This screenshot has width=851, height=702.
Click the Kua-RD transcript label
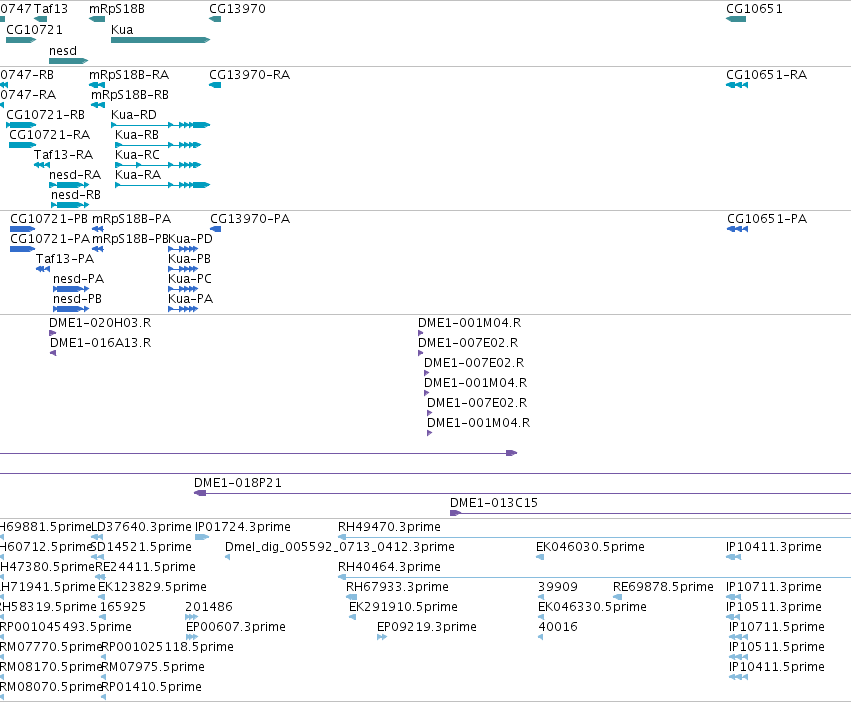[134, 115]
